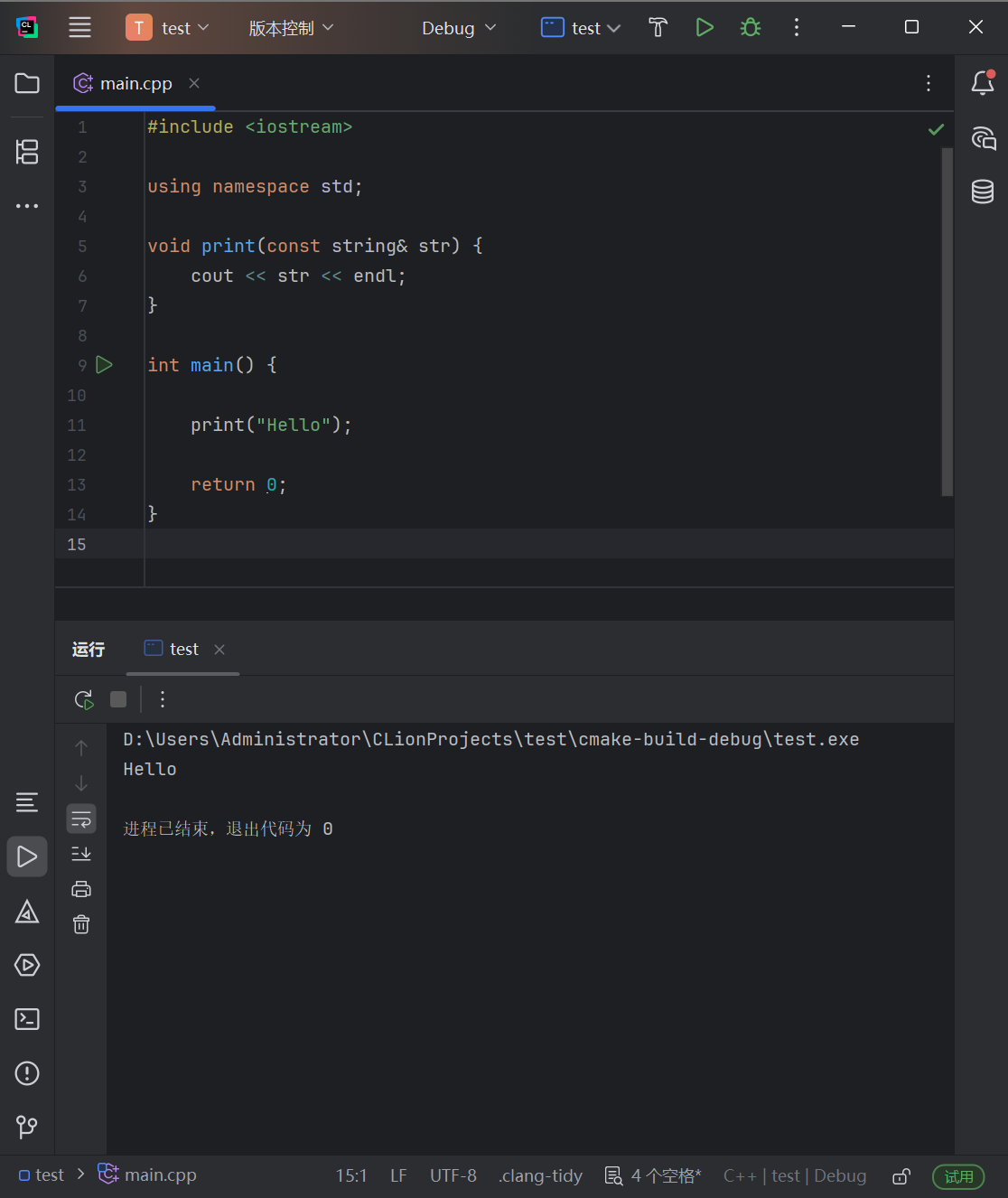The width and height of the screenshot is (1008, 1198).
Task: Open the Project folder tool window
Action: (x=27, y=83)
